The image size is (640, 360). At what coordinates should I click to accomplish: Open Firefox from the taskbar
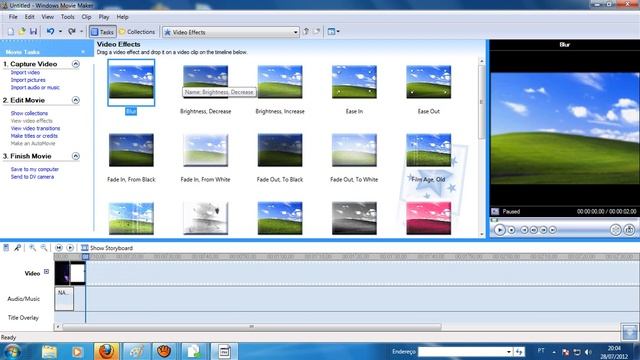[x=106, y=351]
